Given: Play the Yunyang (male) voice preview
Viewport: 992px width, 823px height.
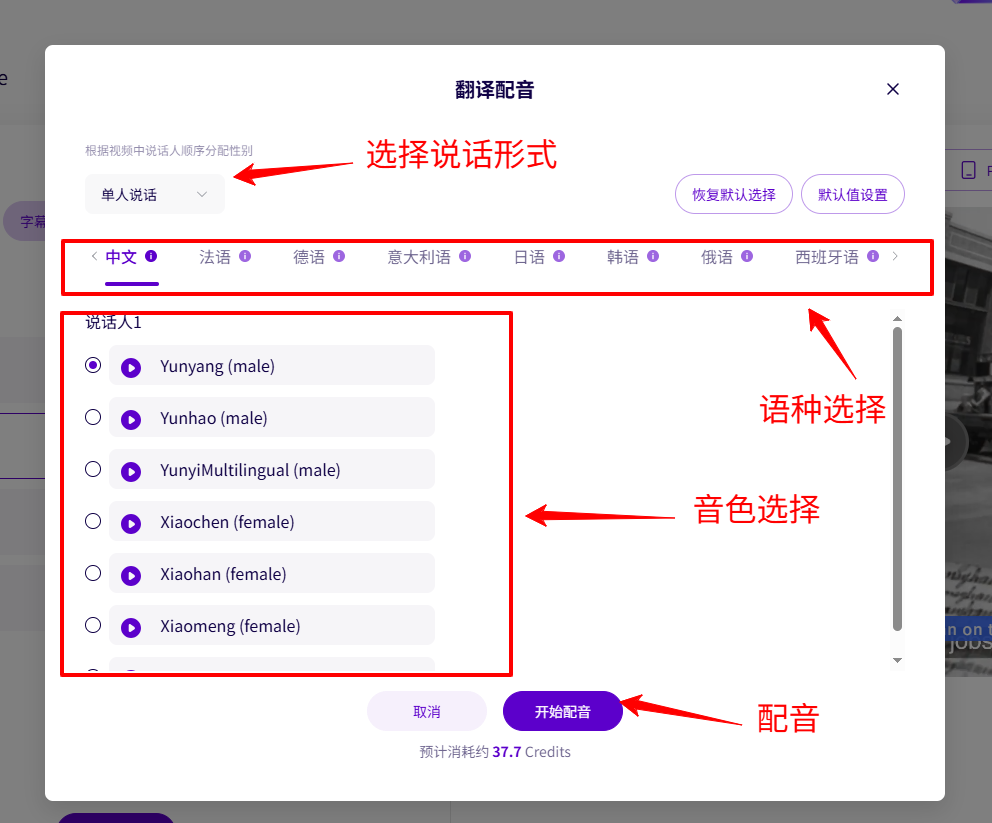Looking at the screenshot, I should pos(131,367).
